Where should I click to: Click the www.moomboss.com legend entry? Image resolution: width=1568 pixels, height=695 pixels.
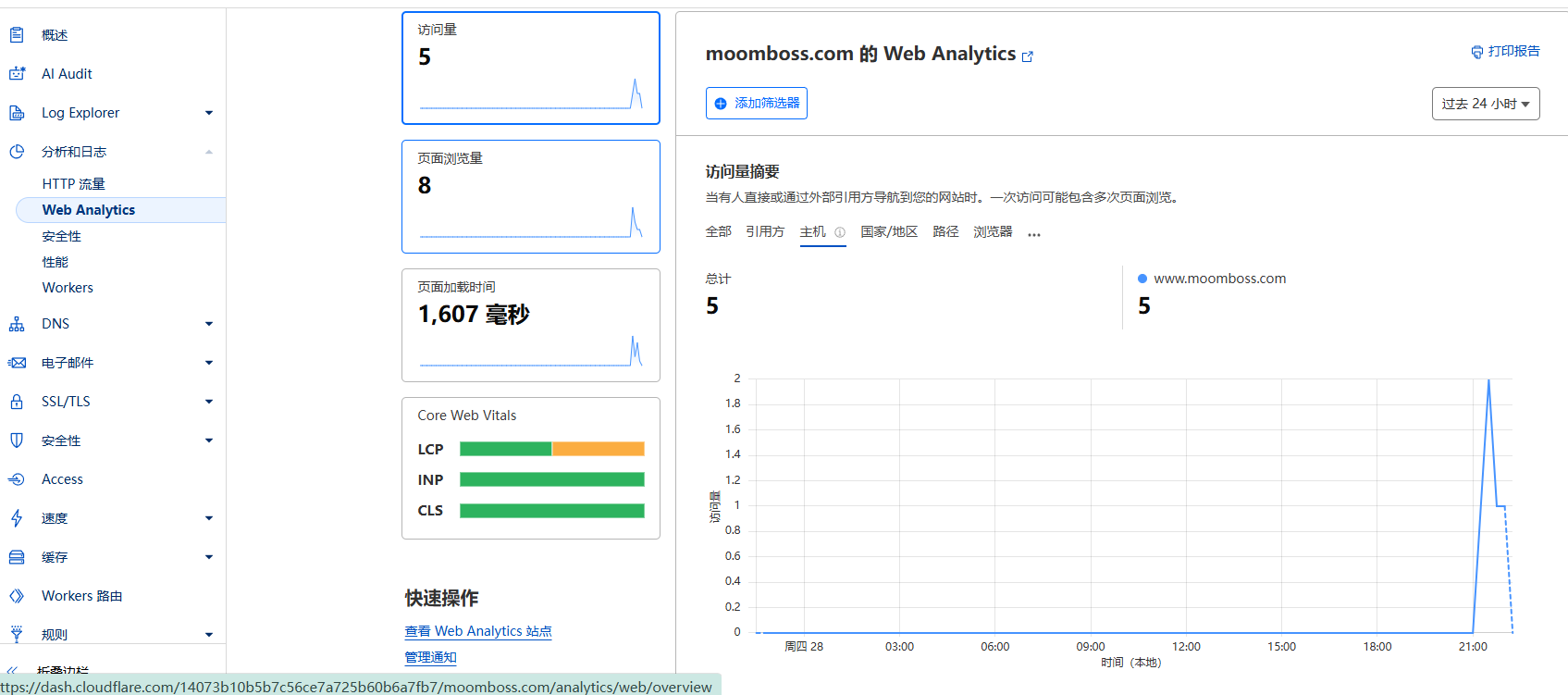pos(1212,279)
